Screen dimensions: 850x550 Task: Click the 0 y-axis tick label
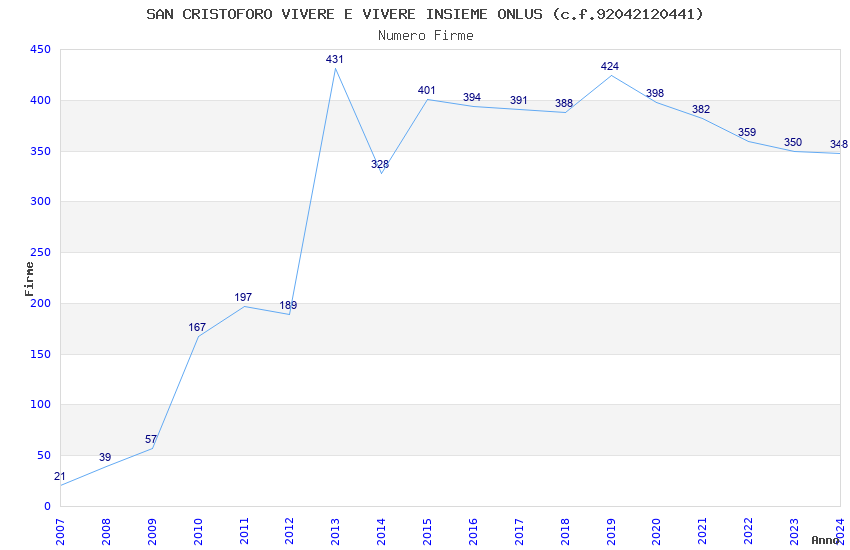pos(48,507)
